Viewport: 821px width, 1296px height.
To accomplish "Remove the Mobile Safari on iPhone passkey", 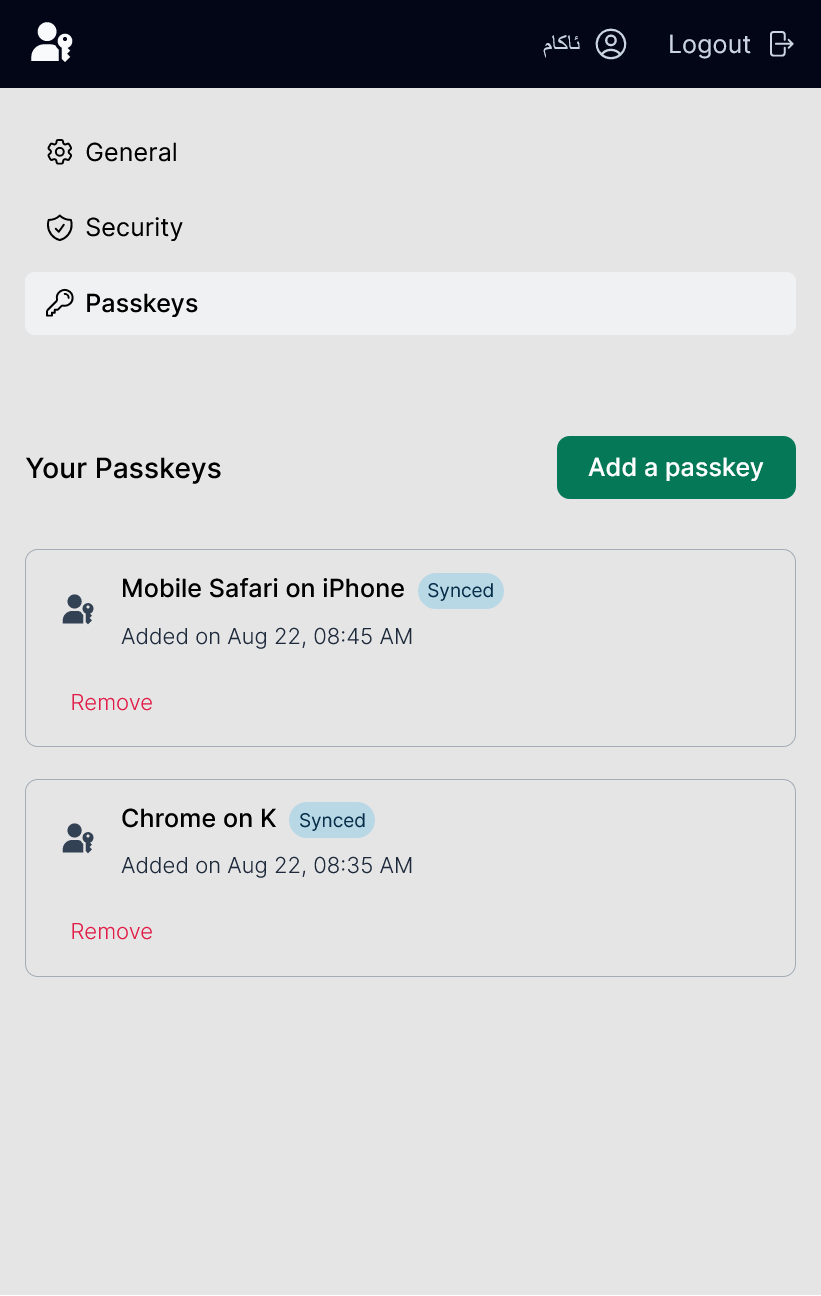I will tap(111, 702).
